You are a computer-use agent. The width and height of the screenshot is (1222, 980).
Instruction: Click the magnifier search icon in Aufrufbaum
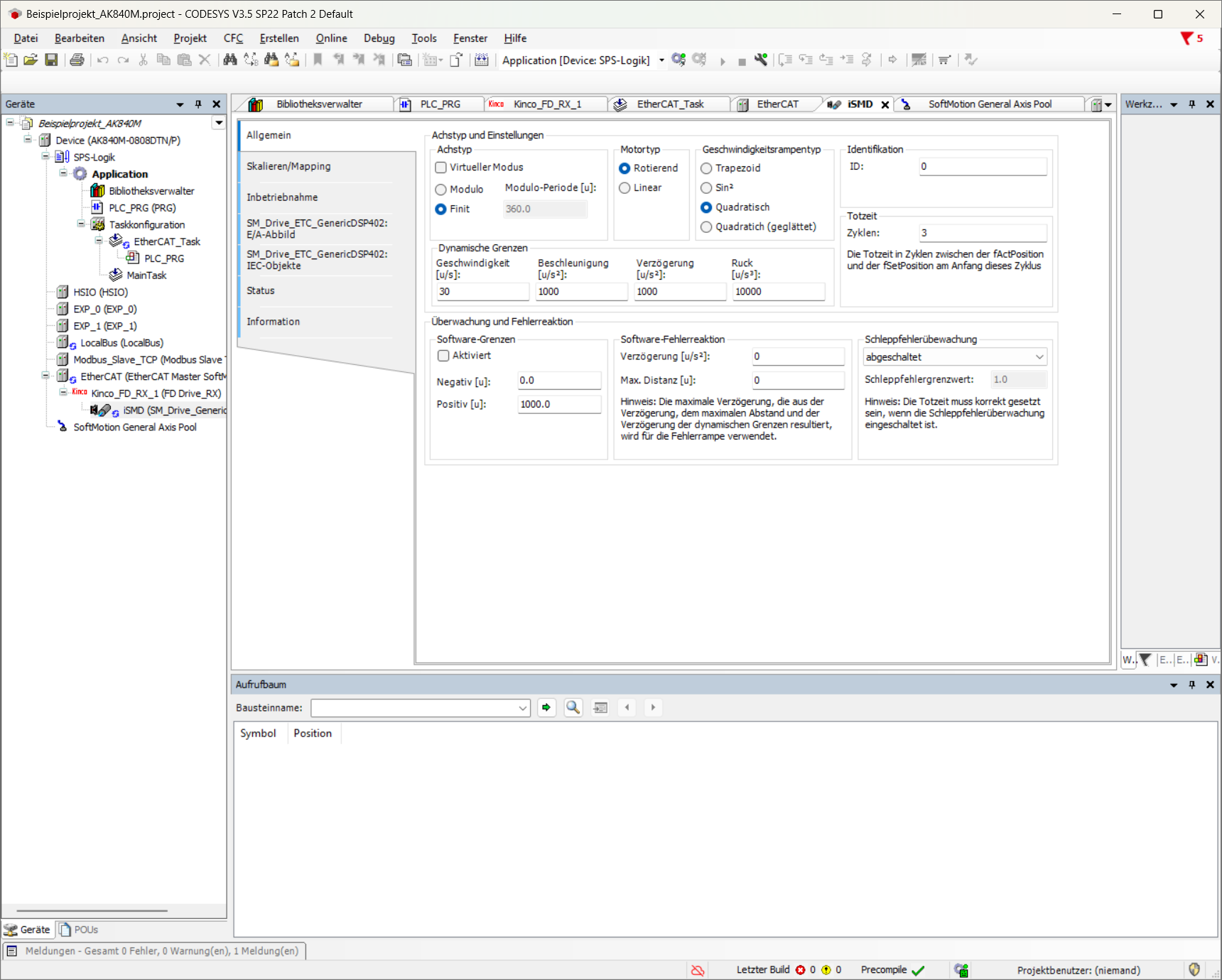click(x=573, y=707)
